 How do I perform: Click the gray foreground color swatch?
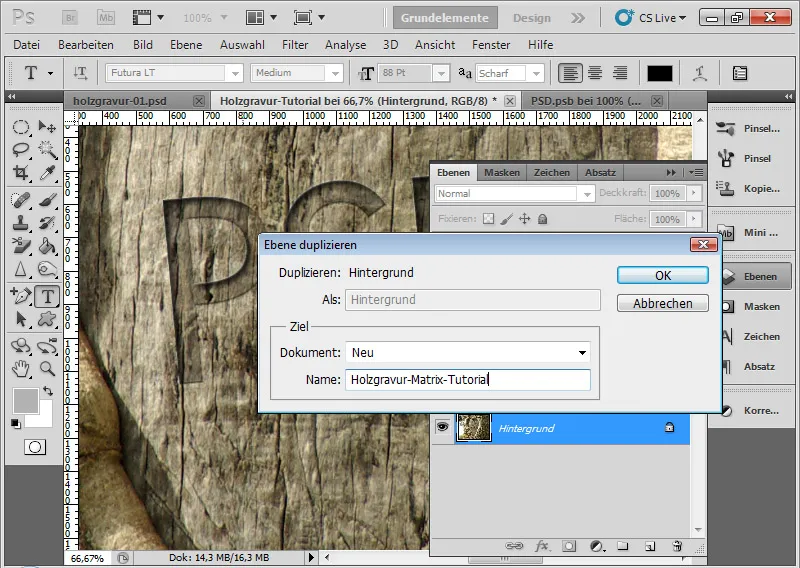click(x=26, y=401)
